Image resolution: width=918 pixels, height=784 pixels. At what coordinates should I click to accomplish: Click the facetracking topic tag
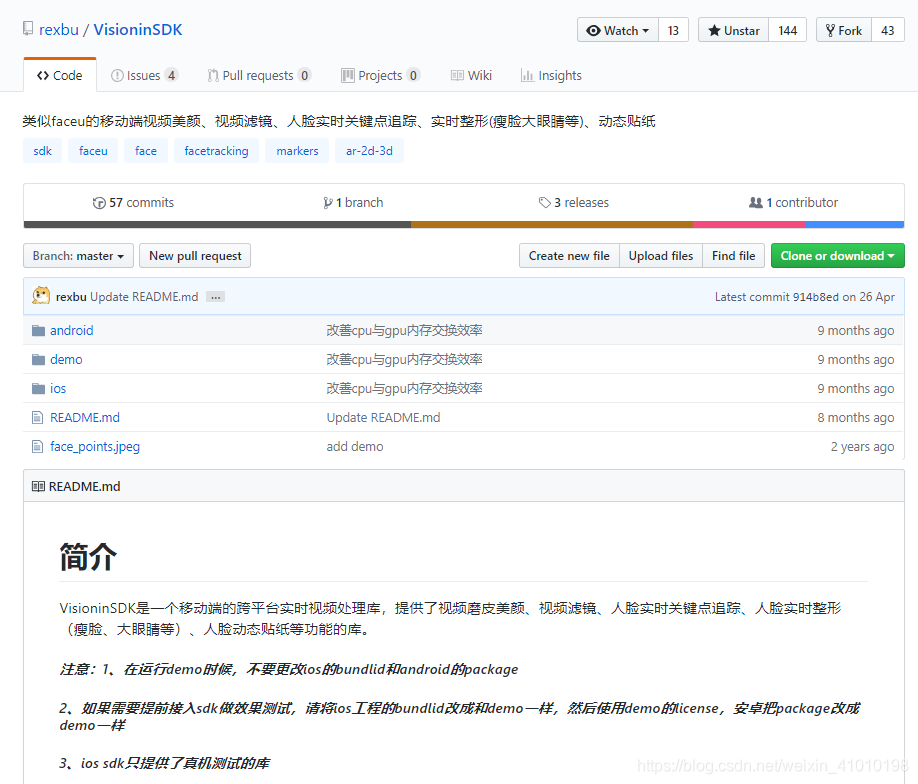pyautogui.click(x=216, y=151)
